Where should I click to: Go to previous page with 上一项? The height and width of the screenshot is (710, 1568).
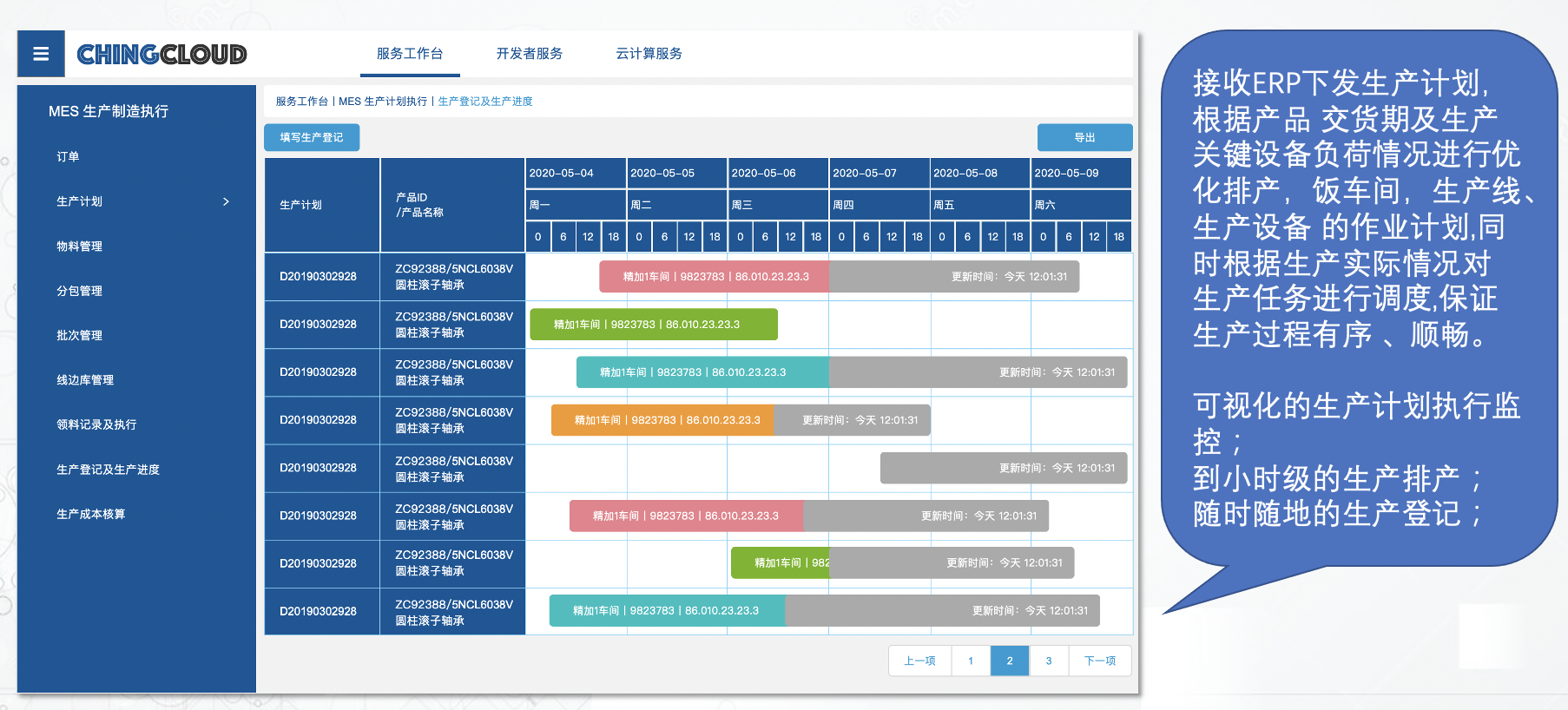919,661
